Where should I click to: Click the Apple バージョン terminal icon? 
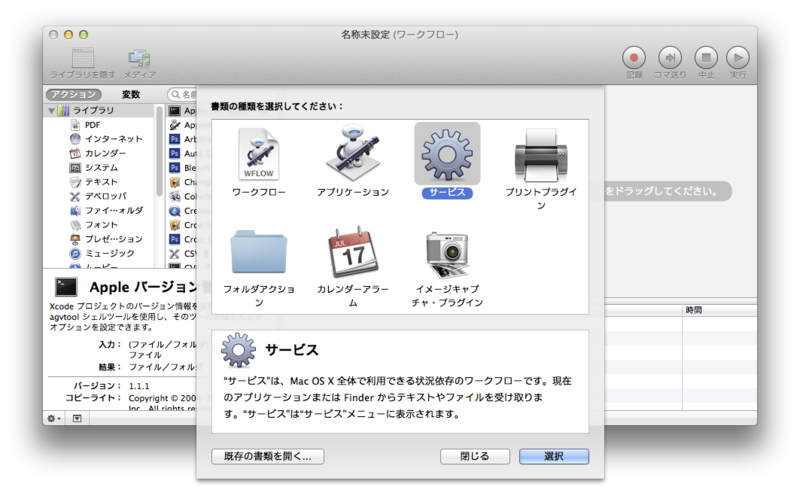(66, 287)
